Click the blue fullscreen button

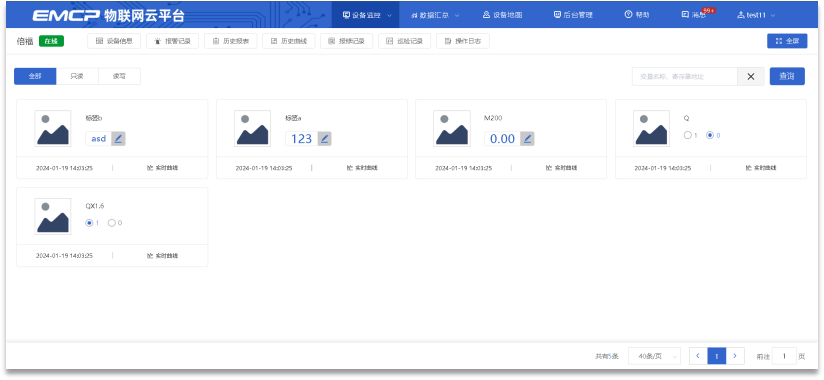787,41
